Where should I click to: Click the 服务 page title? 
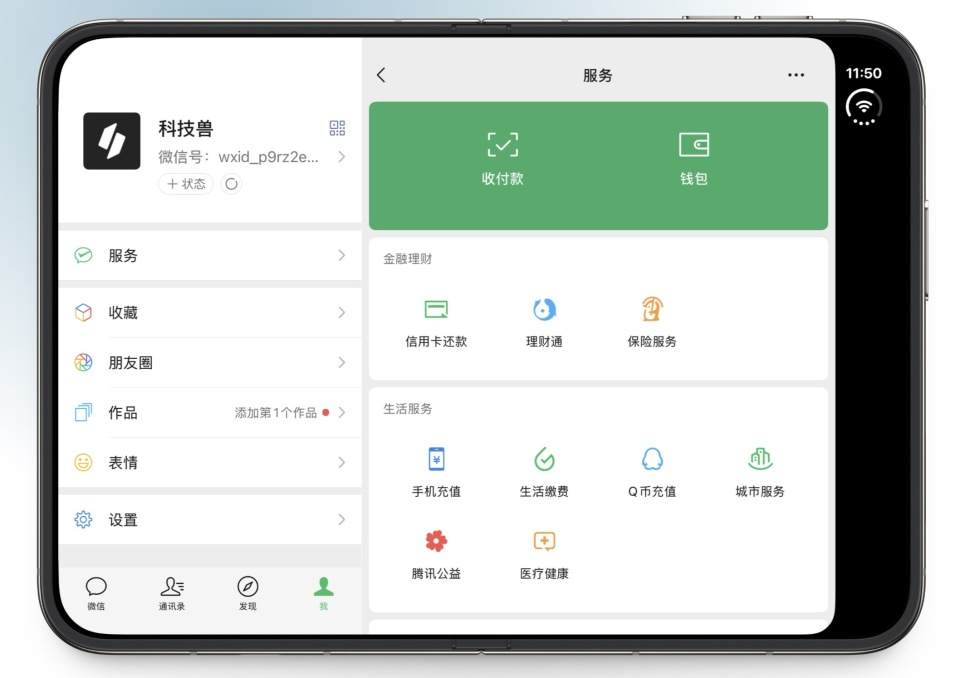coord(598,75)
